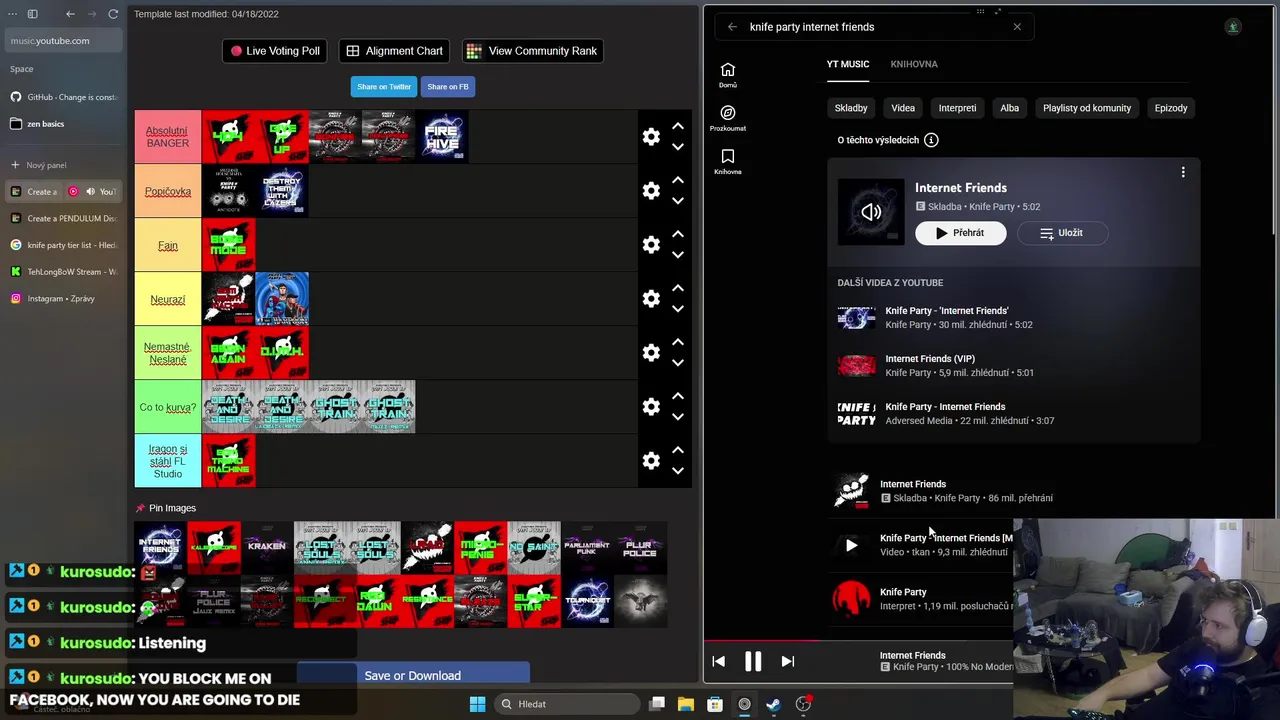Viewport: 1280px width, 720px height.
Task: Share tier list on FB
Action: click(x=448, y=87)
